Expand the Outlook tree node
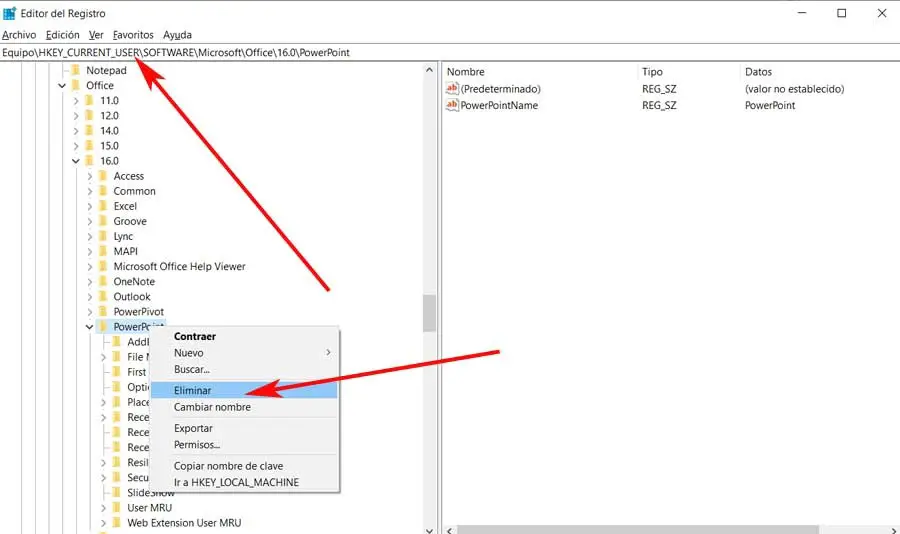 pos(90,297)
